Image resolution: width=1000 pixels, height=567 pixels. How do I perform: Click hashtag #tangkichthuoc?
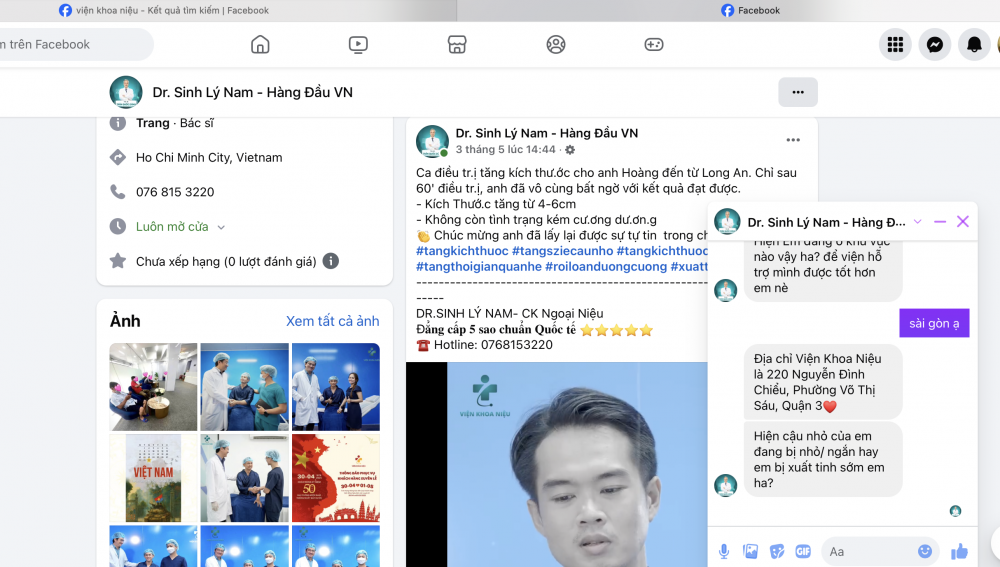[x=462, y=251]
